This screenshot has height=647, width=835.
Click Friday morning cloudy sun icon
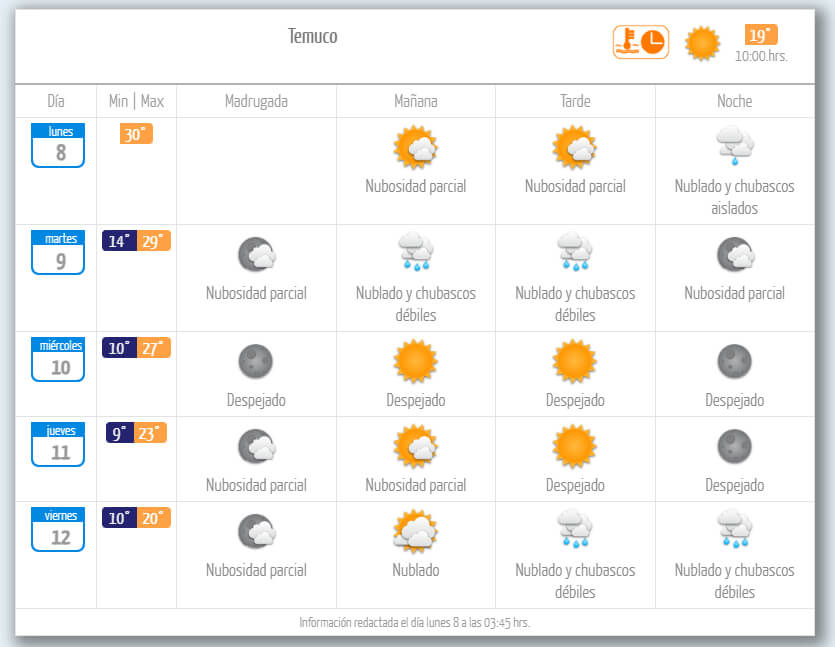(x=416, y=531)
